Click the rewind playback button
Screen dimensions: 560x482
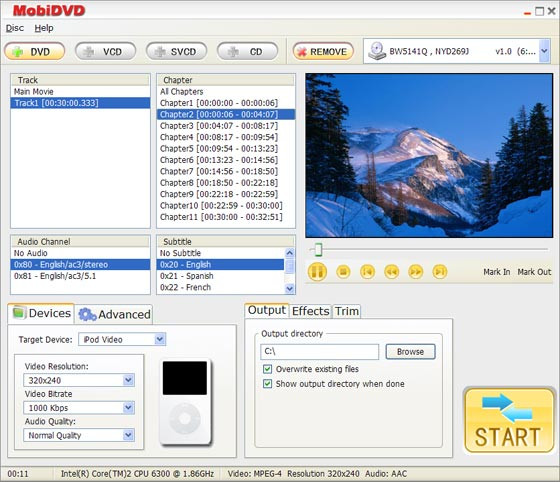391,272
